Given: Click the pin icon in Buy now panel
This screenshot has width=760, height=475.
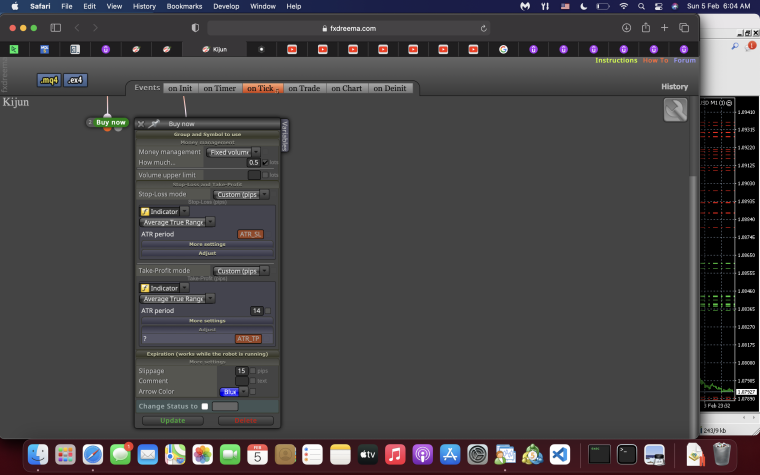Looking at the screenshot, I should [x=154, y=124].
